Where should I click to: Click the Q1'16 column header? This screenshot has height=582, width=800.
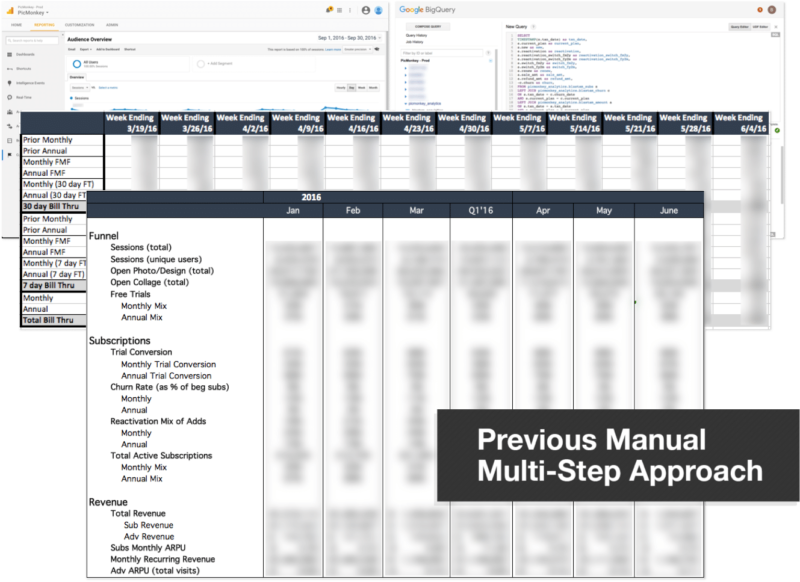pos(481,211)
